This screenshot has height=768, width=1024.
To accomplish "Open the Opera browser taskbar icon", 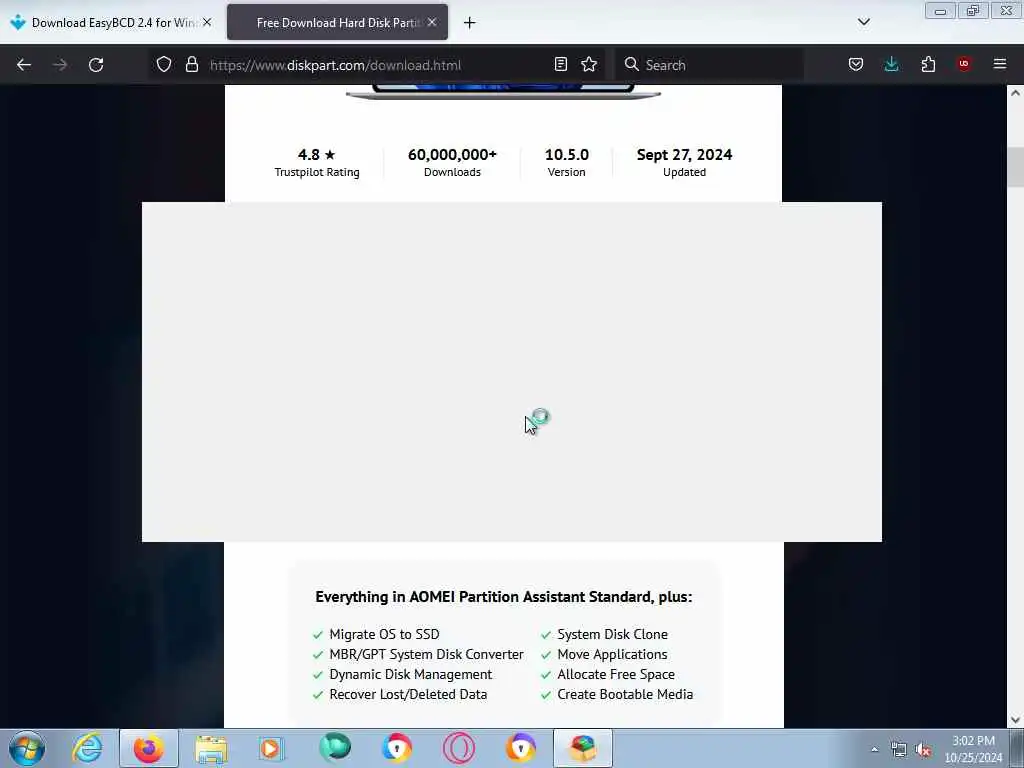I will pos(459,748).
